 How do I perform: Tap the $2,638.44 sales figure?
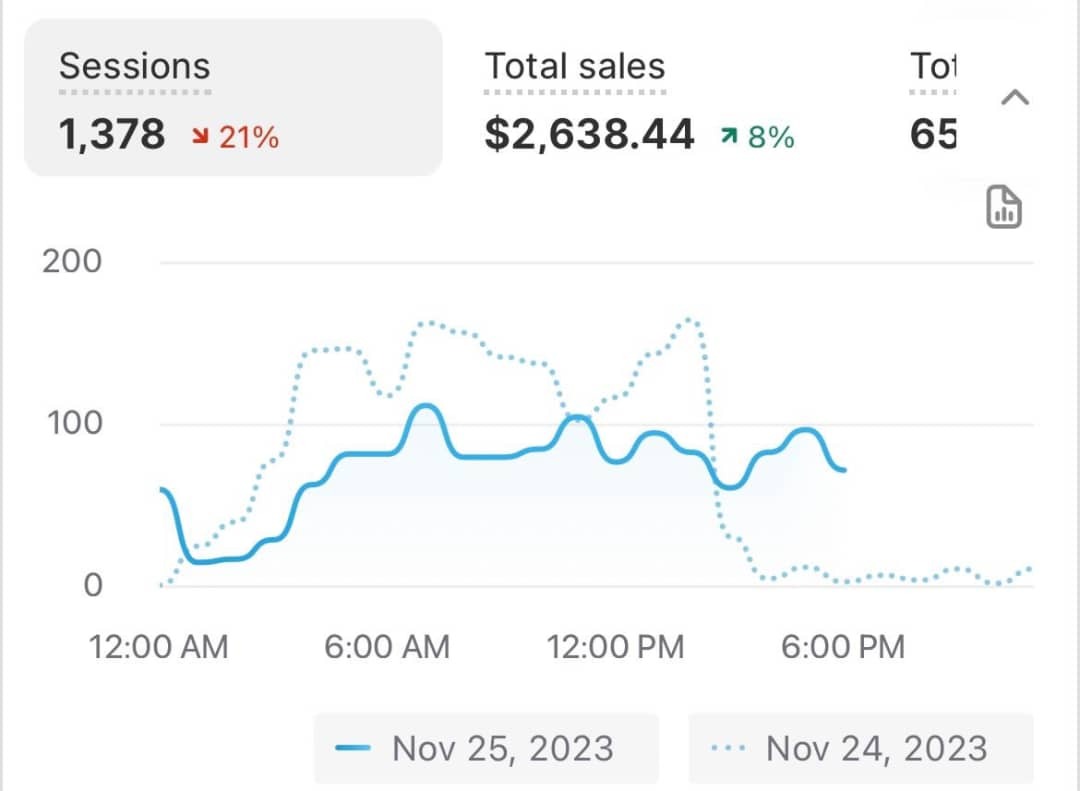(x=589, y=135)
